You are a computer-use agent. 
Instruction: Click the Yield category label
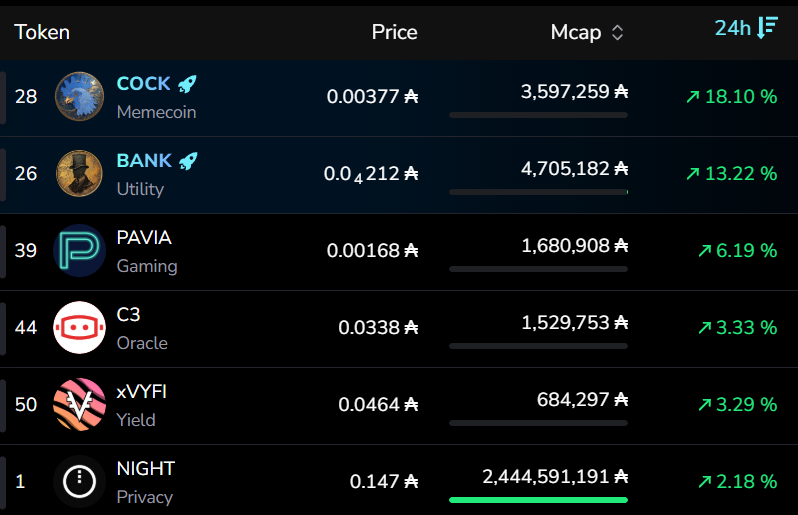pos(136,420)
